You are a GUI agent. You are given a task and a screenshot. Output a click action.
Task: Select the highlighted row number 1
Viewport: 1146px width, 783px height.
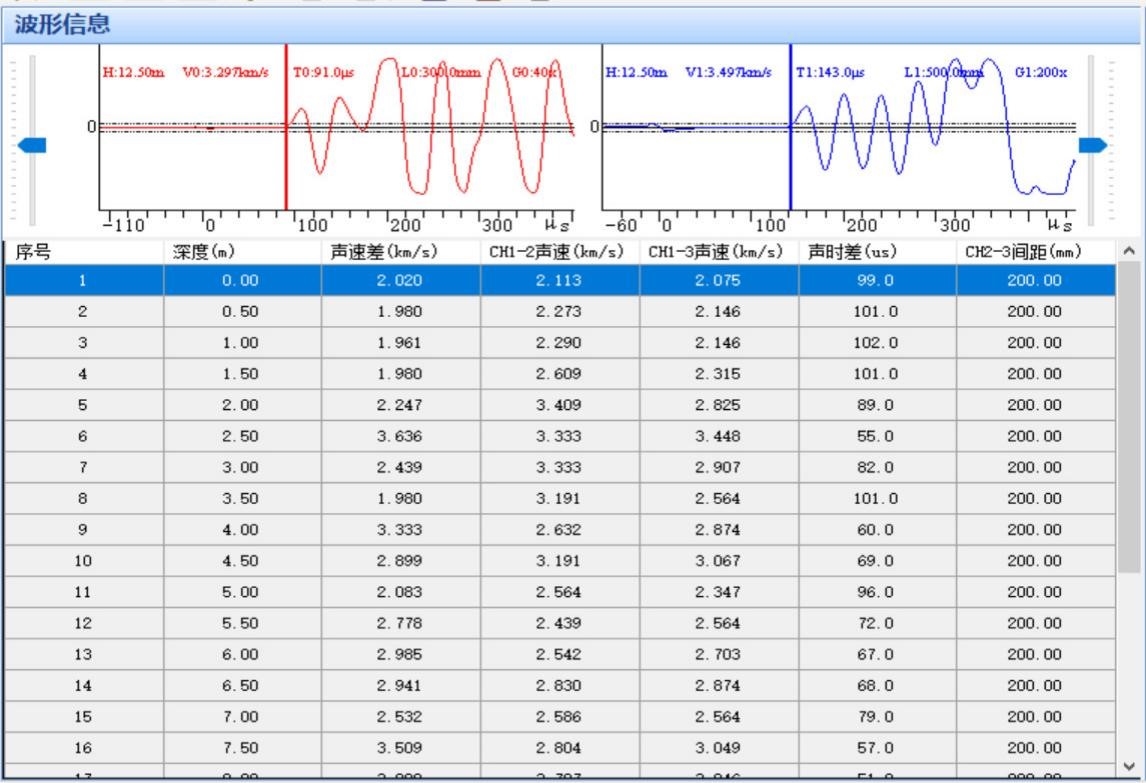pos(84,282)
